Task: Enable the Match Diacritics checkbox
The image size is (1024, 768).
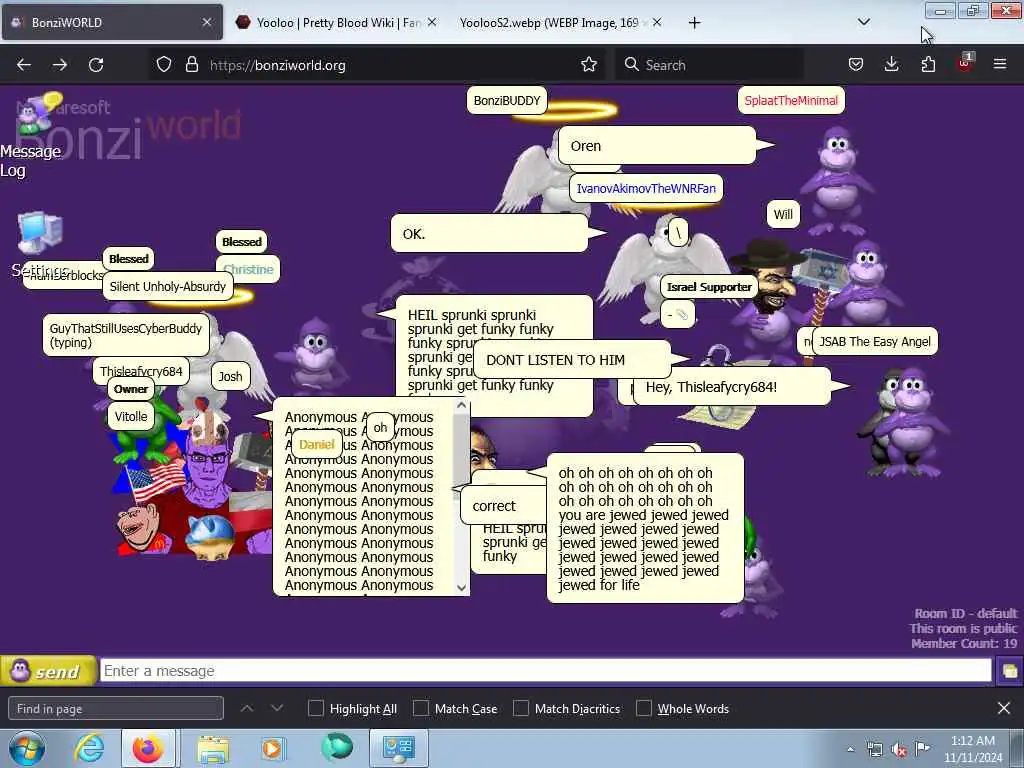Action: pyautogui.click(x=521, y=709)
